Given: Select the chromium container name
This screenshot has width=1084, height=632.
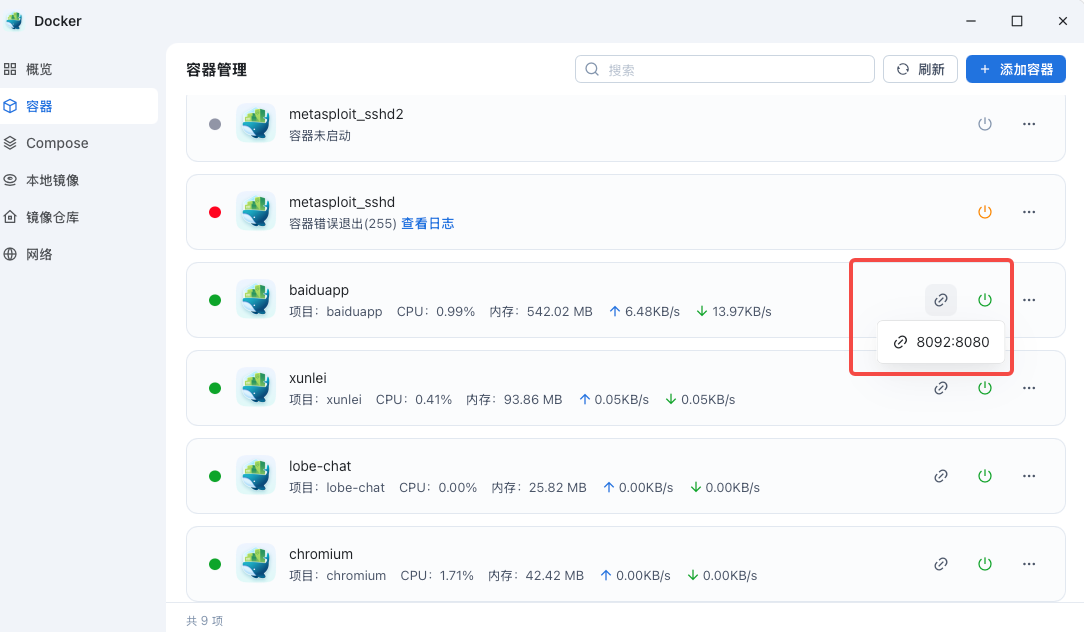Looking at the screenshot, I should (321, 554).
